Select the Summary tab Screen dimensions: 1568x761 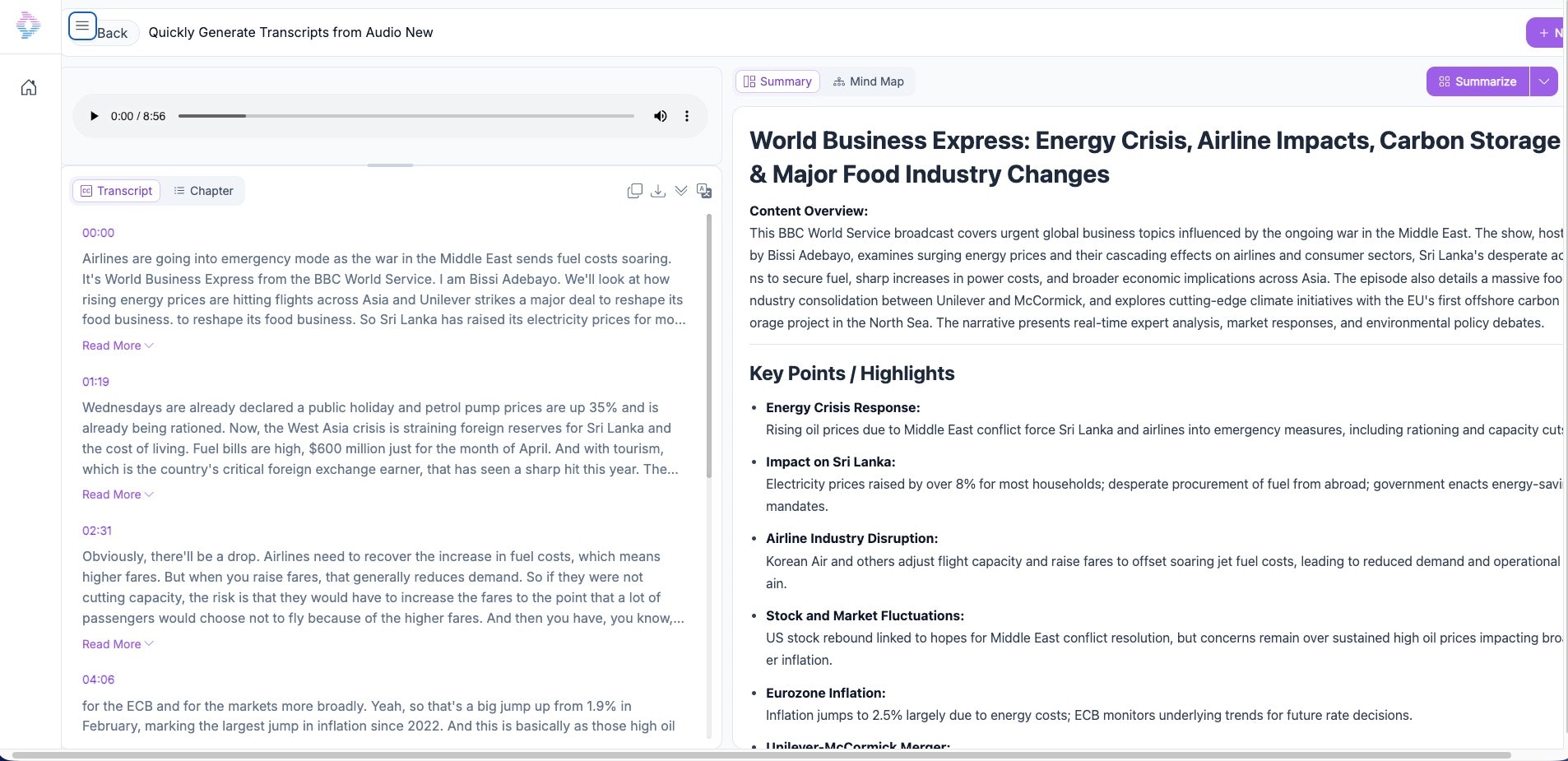777,81
